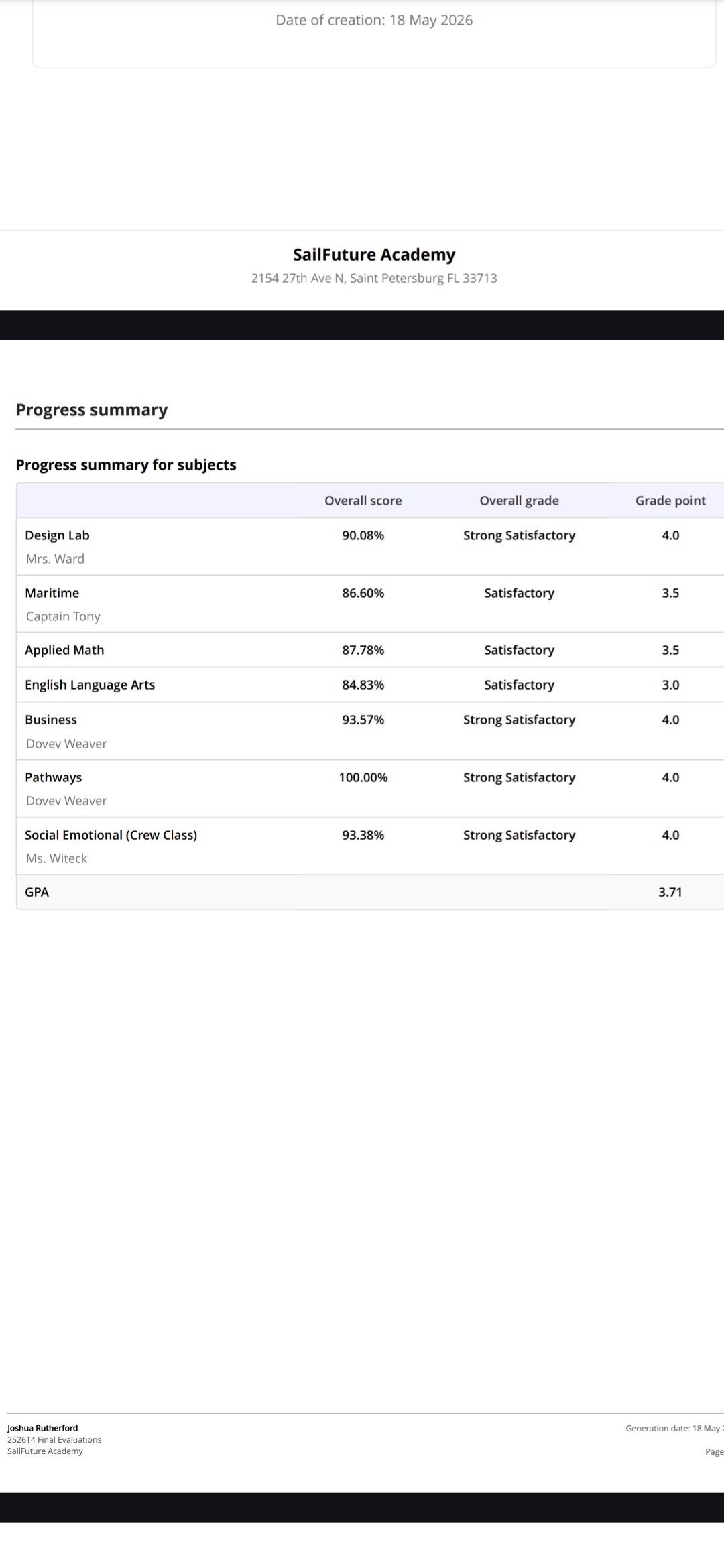Click the Maritime subject name
Screen dimensions: 724x1568
(x=52, y=593)
